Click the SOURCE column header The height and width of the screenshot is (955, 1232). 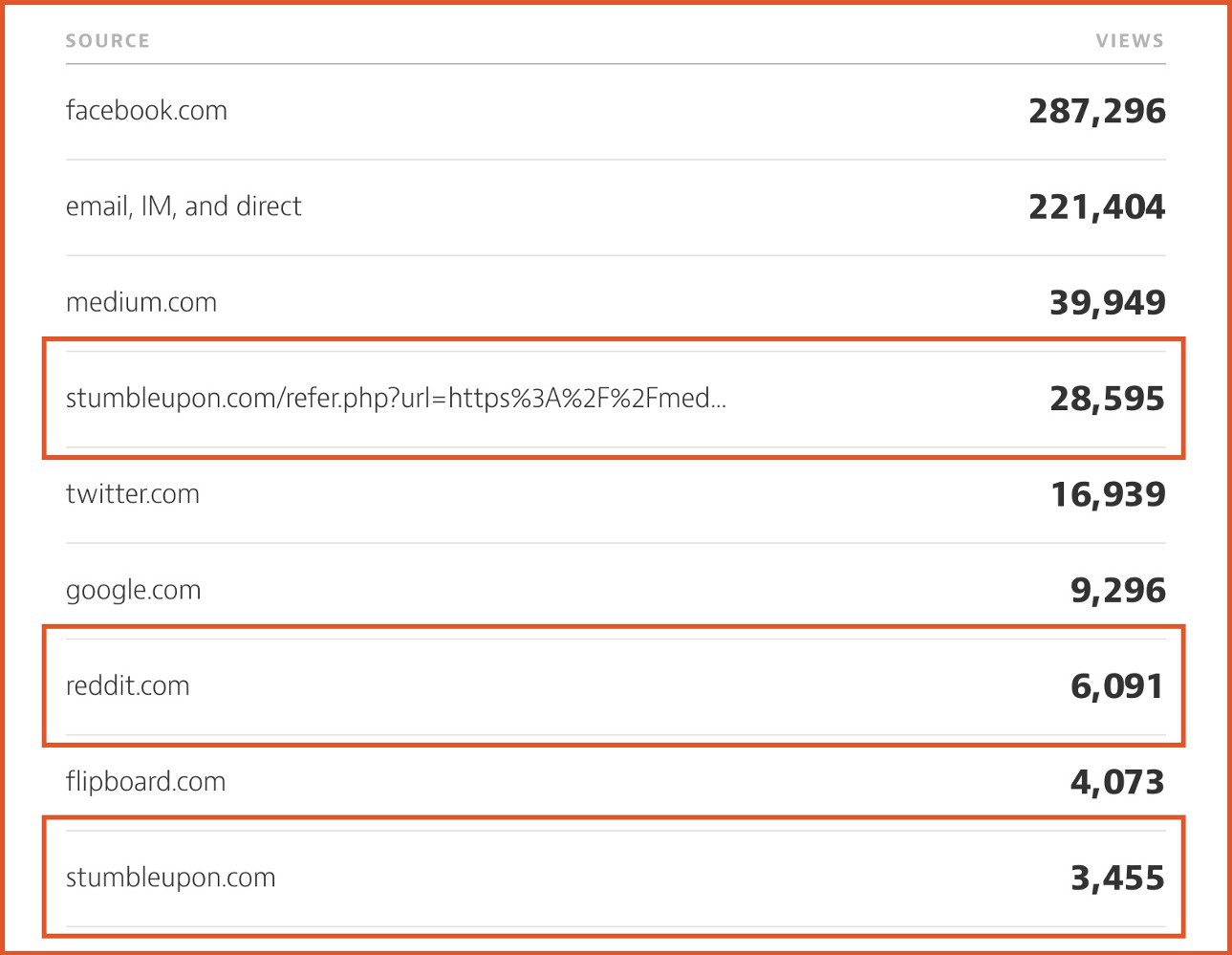tap(107, 41)
